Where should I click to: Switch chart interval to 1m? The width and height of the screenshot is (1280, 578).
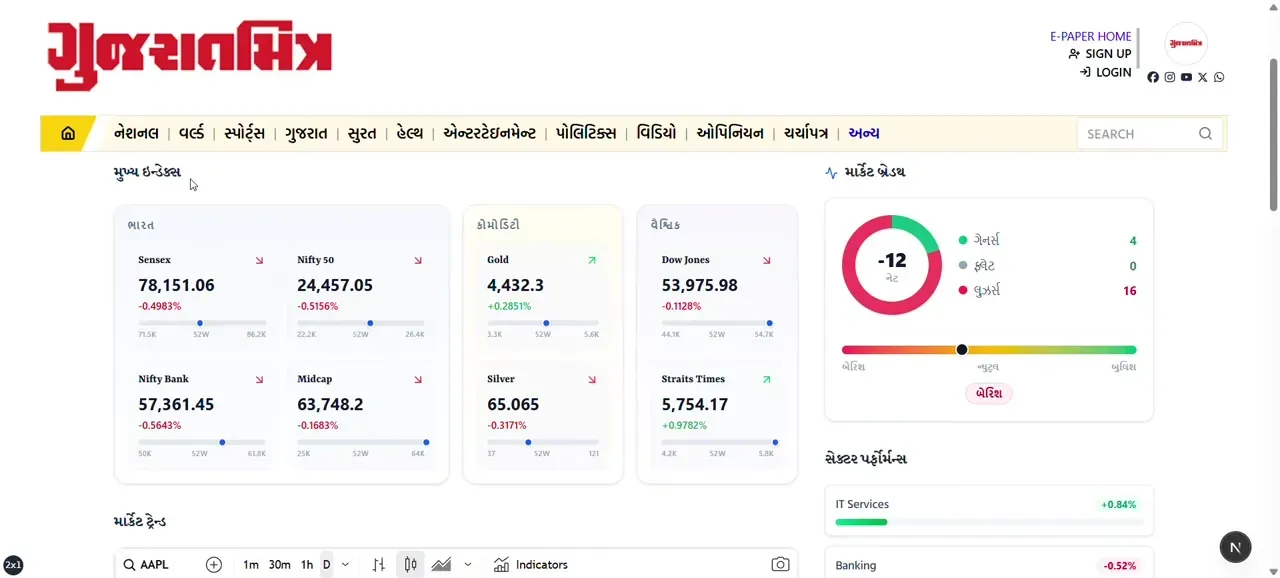coord(251,565)
